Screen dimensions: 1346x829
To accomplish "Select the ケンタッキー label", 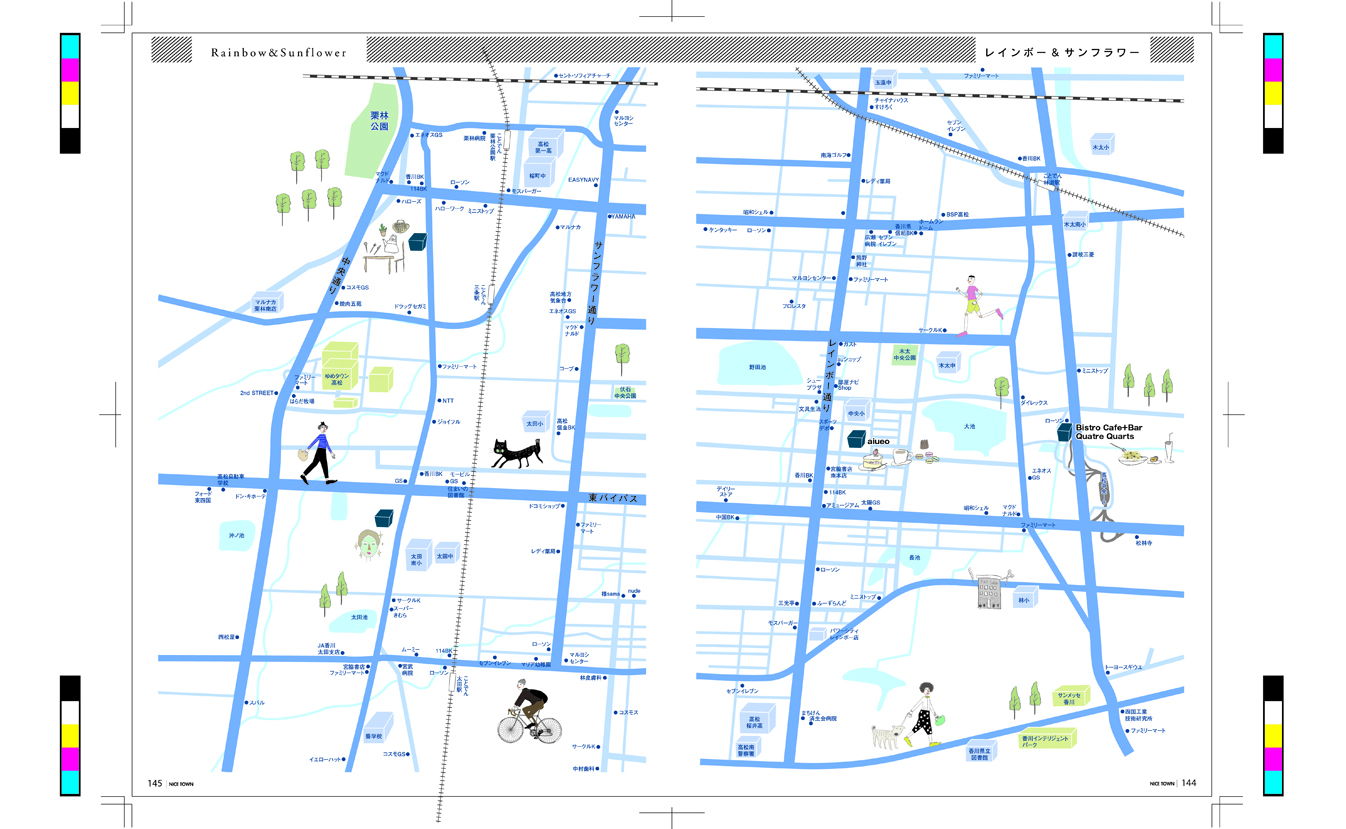I will click(x=722, y=230).
